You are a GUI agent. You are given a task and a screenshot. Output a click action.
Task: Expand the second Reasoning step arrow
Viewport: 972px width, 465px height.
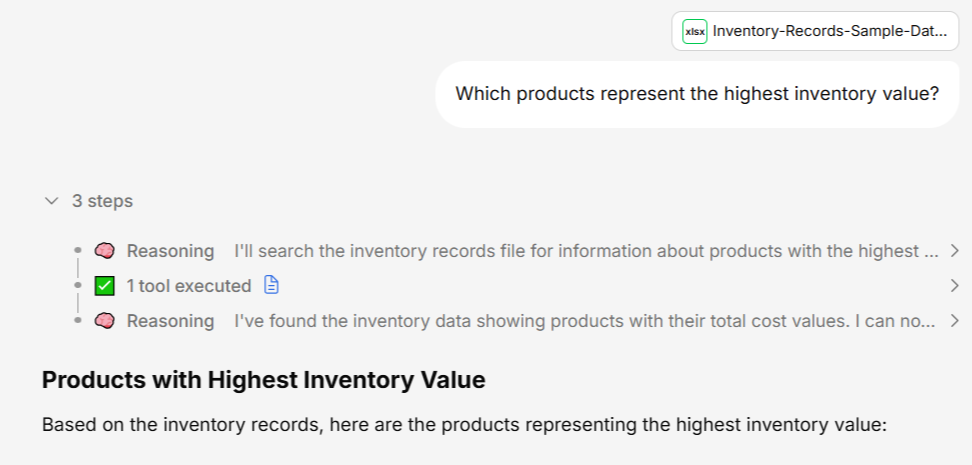(954, 321)
